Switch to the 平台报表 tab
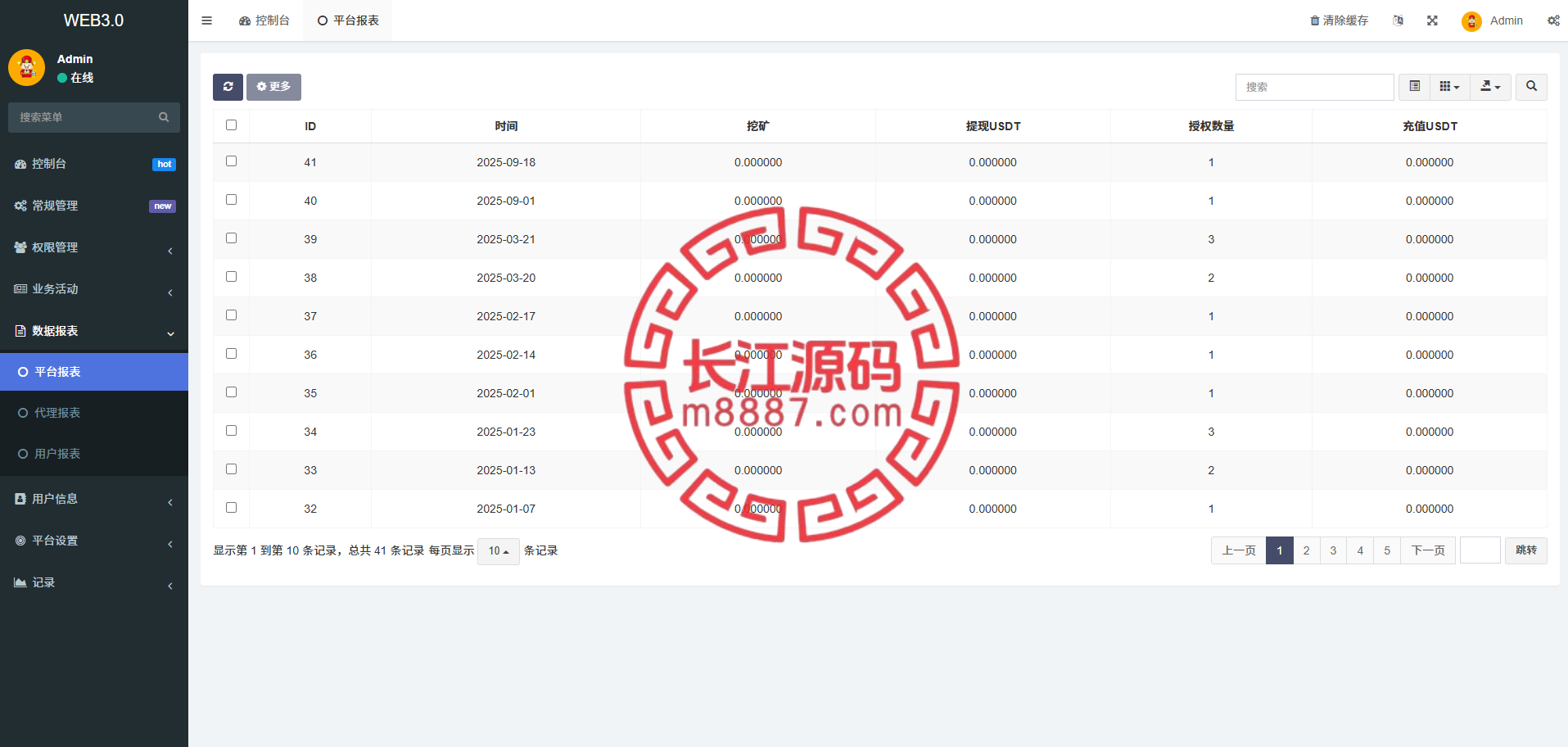The height and width of the screenshot is (747, 1568). 348,20
